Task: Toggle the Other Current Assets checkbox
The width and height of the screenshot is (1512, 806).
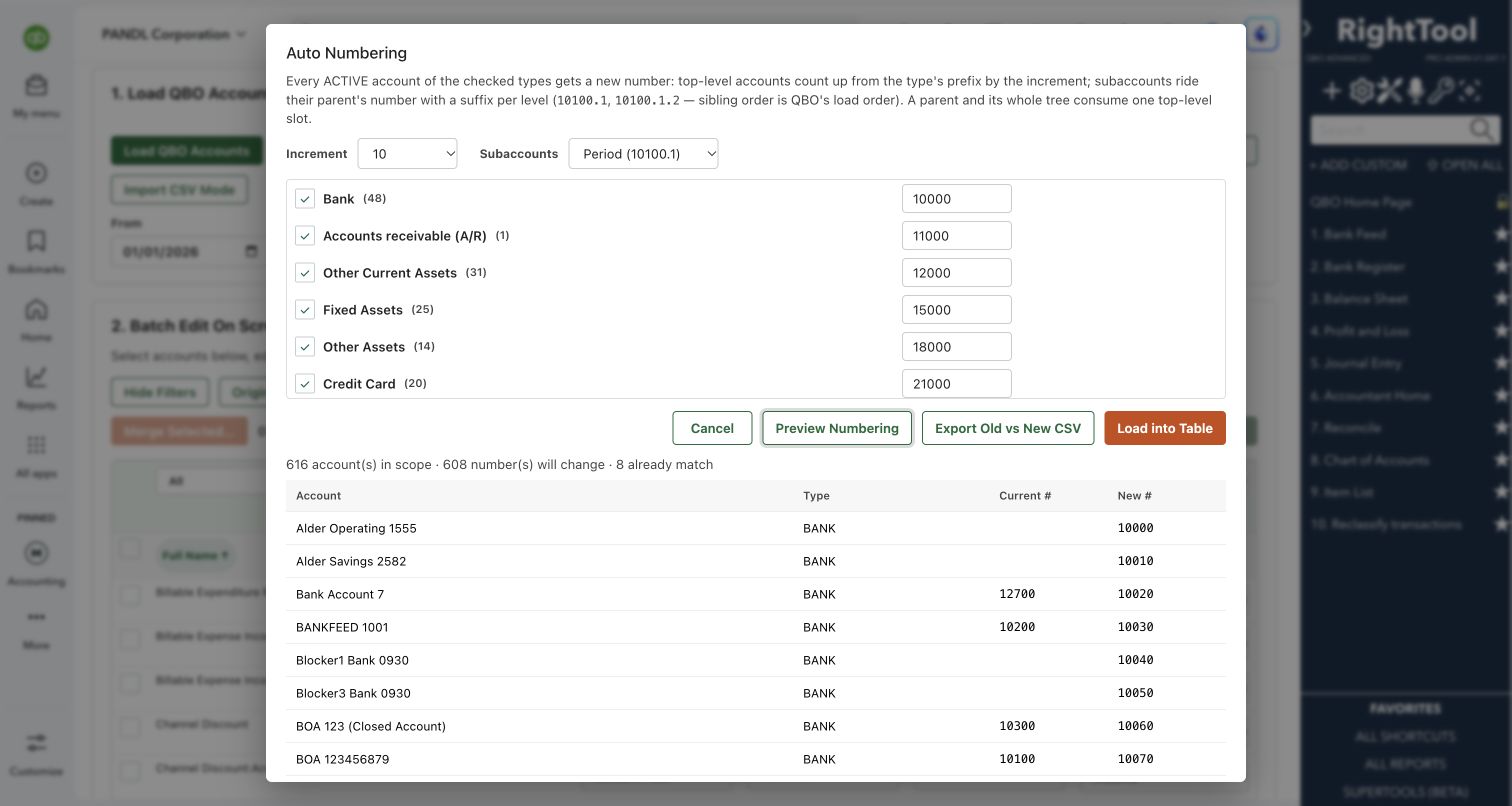Action: [305, 273]
